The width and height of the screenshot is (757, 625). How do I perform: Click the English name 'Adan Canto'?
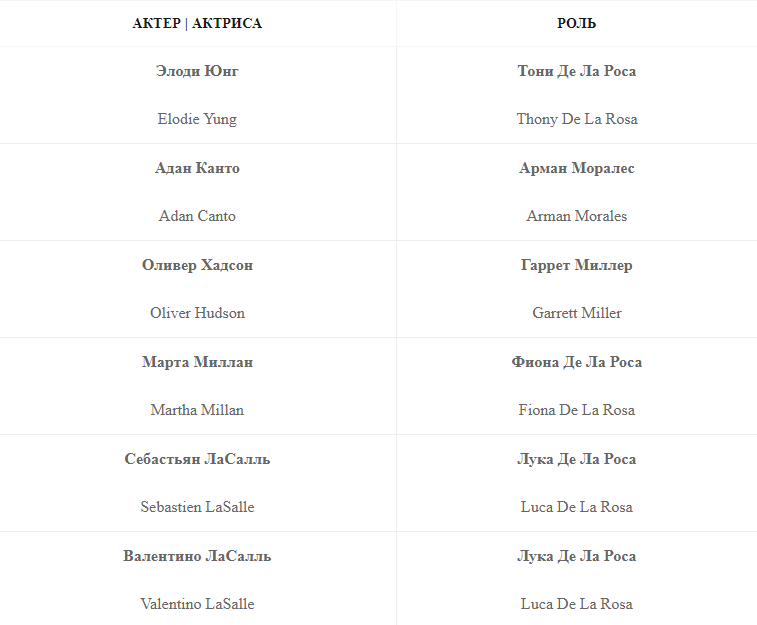(197, 216)
